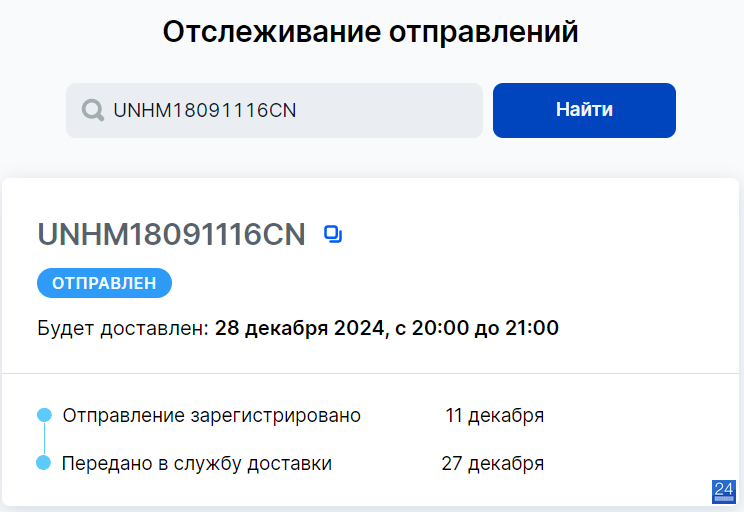Image resolution: width=744 pixels, height=512 pixels.
Task: Click empty area right of copy icon
Action: click(536, 234)
